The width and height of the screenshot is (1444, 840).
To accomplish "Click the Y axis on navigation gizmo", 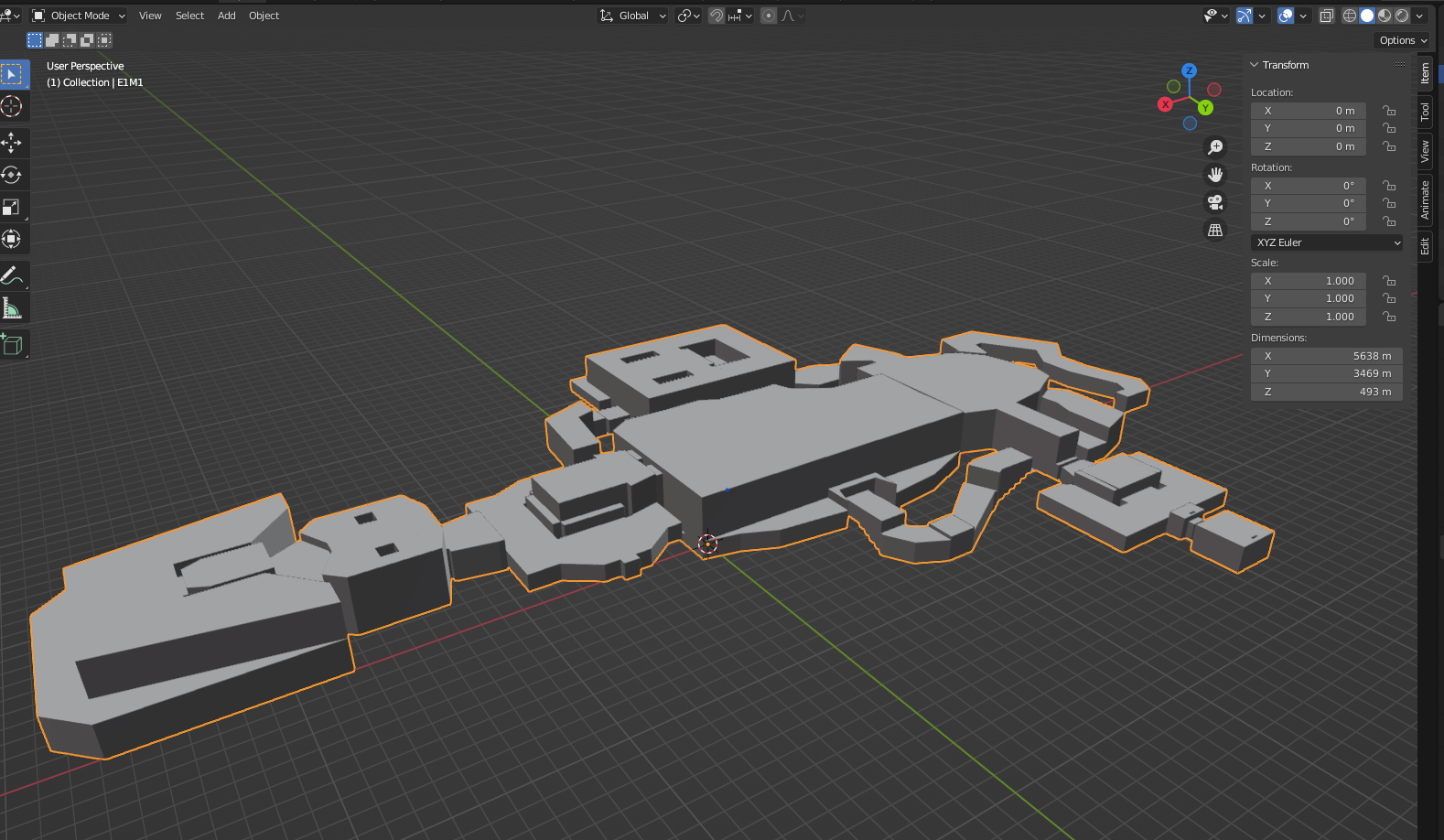I will [1206, 108].
